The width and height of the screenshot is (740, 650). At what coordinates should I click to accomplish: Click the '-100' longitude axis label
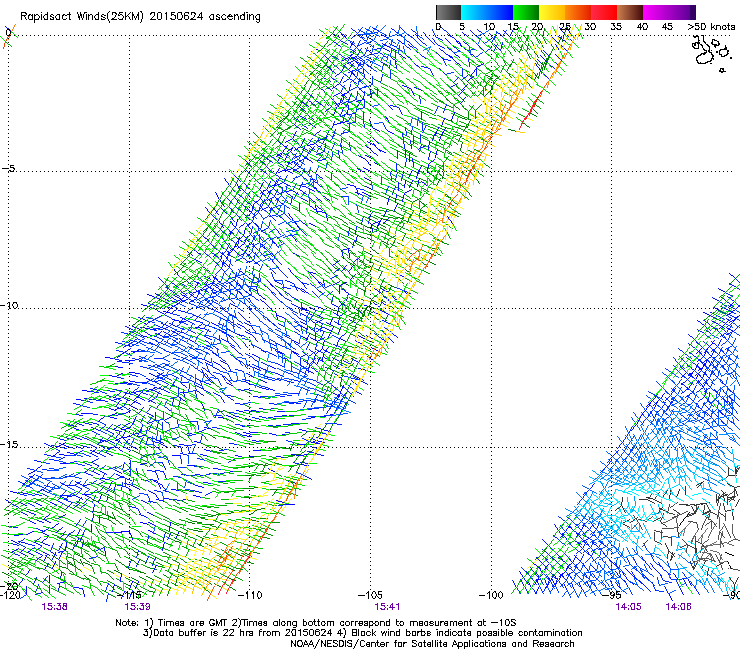pyautogui.click(x=491, y=595)
